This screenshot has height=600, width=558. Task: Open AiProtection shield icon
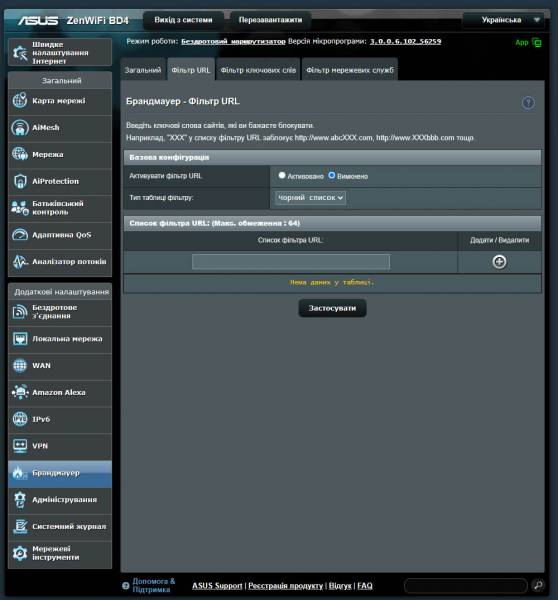pos(20,181)
